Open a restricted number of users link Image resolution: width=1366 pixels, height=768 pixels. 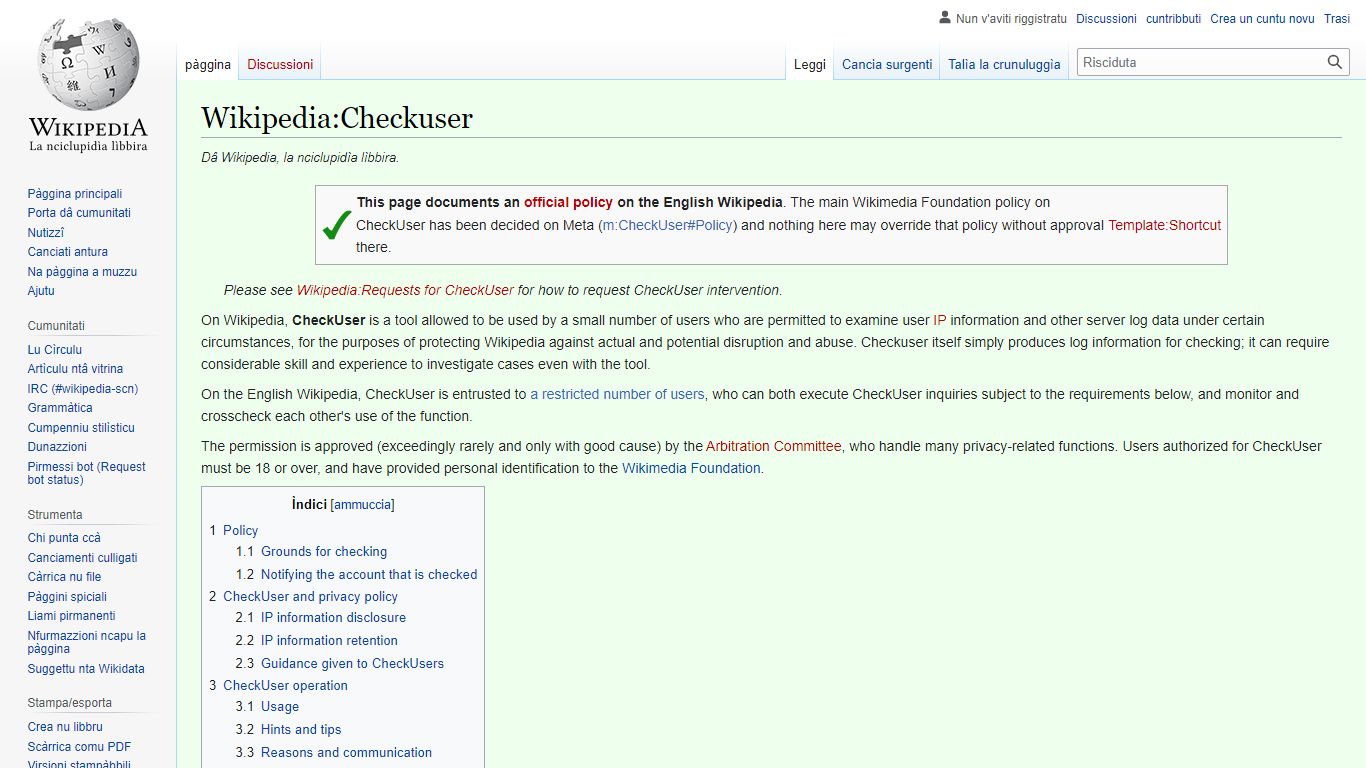617,394
